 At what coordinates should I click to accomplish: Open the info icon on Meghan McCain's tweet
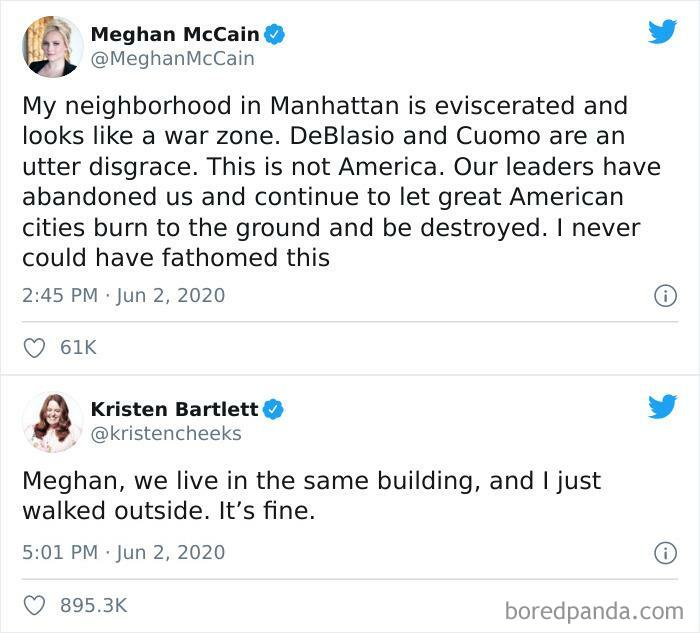[x=662, y=296]
